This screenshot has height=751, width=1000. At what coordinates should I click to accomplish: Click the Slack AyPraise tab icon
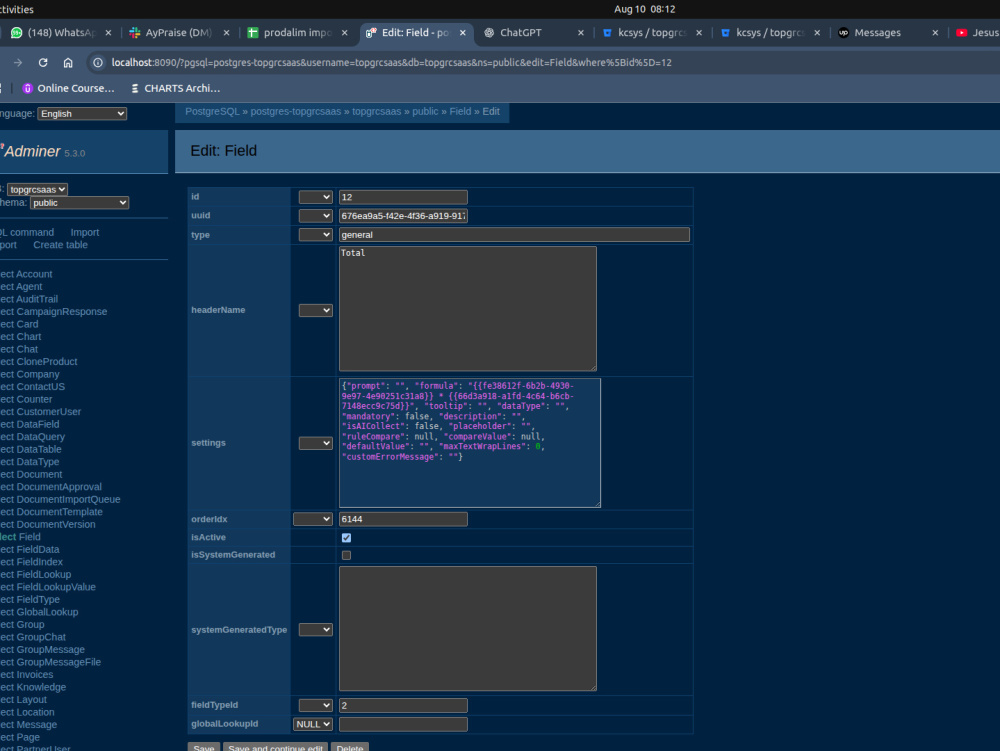click(x=135, y=33)
